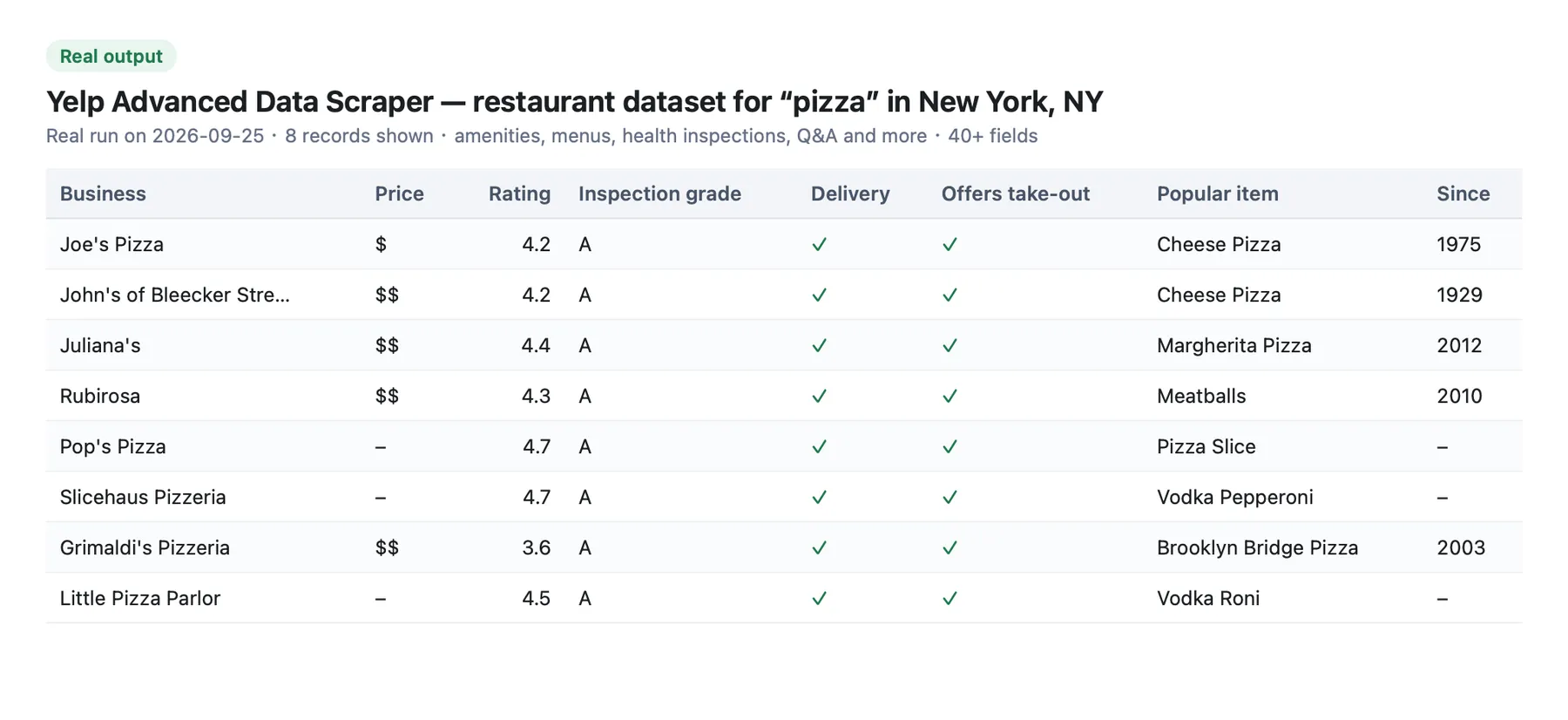Click the 2012 since year

click(1459, 345)
